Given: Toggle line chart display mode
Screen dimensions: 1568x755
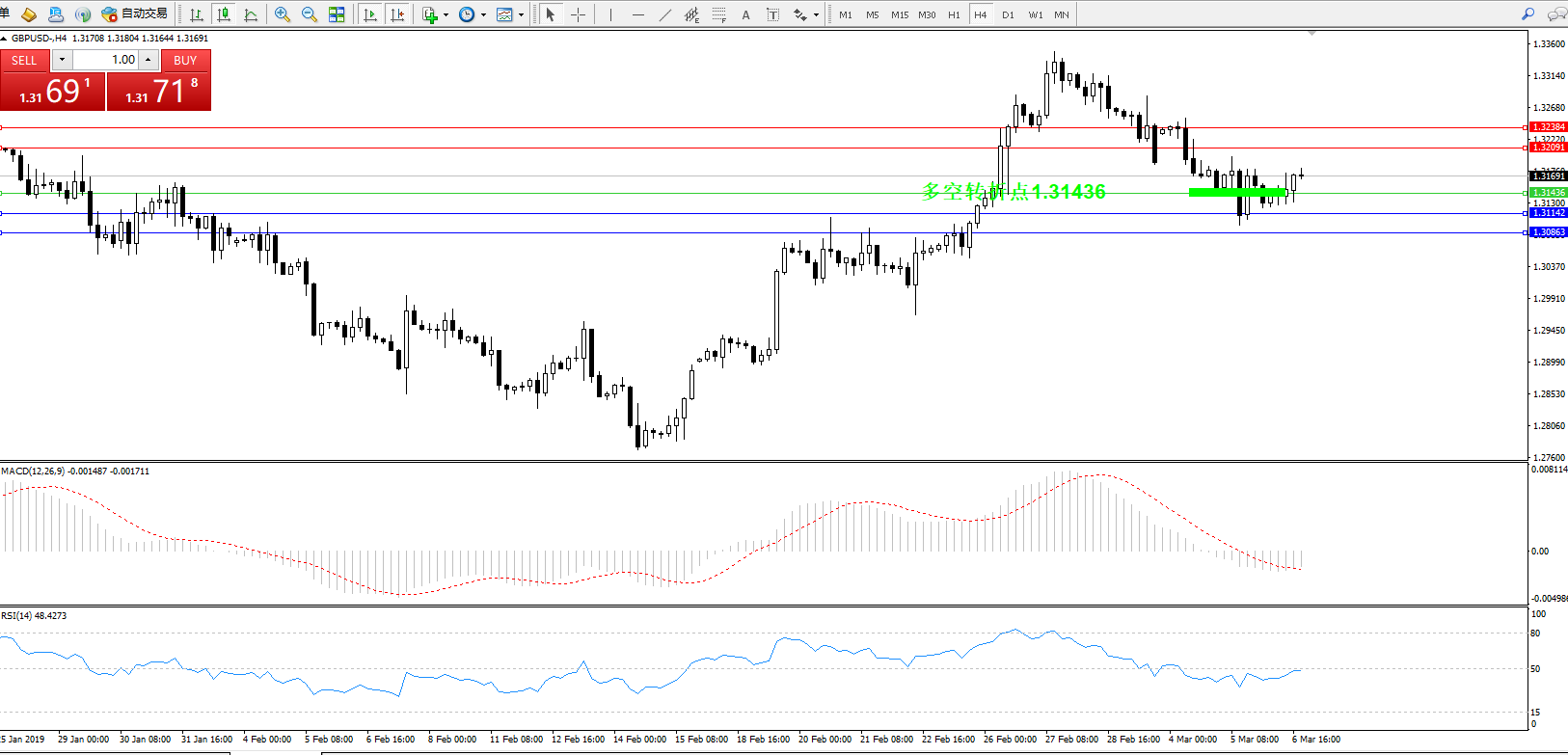Looking at the screenshot, I should [252, 14].
